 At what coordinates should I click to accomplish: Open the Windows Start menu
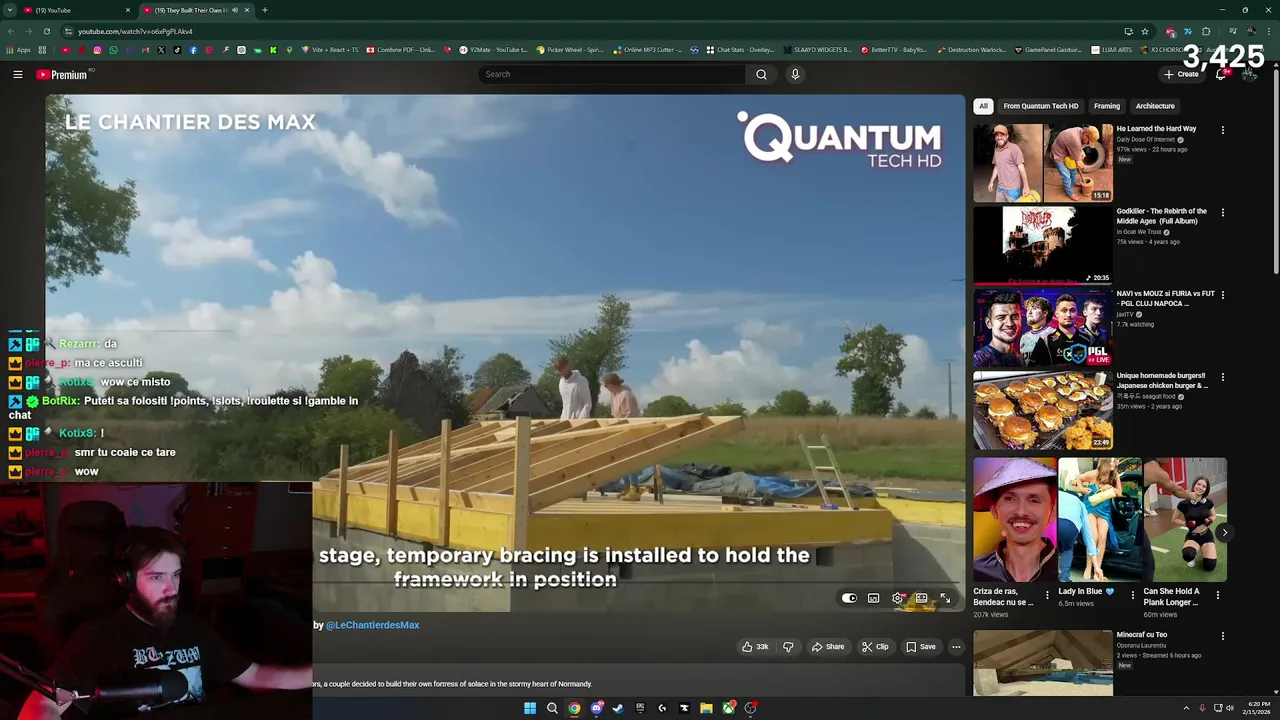coord(530,708)
